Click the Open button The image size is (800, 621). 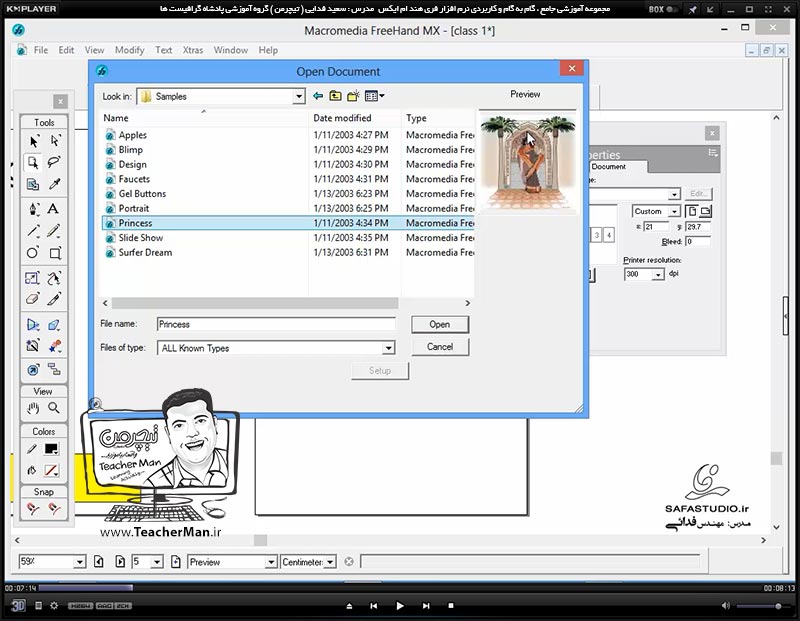(x=440, y=325)
